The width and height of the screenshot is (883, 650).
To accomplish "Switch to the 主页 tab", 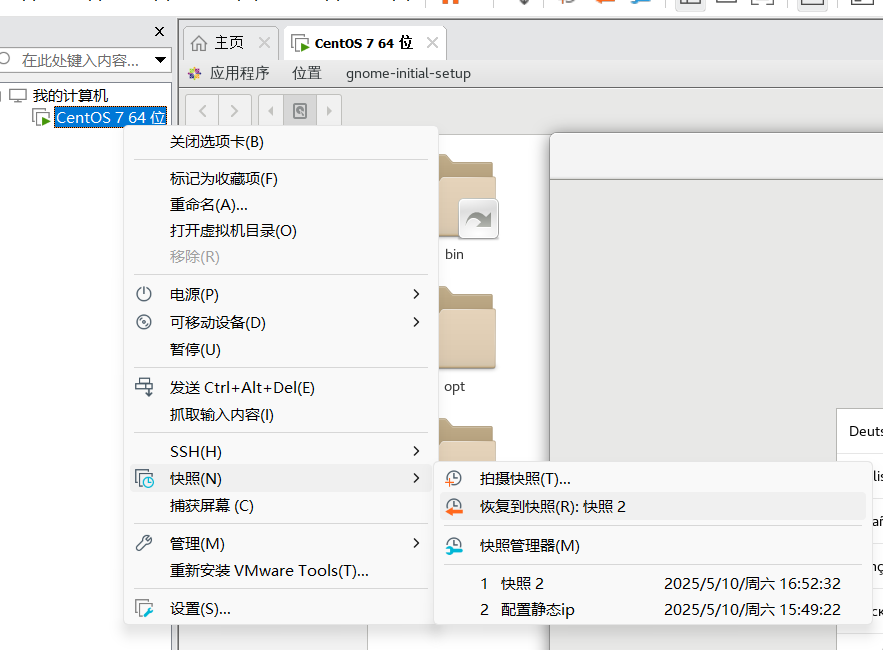I will (231, 43).
